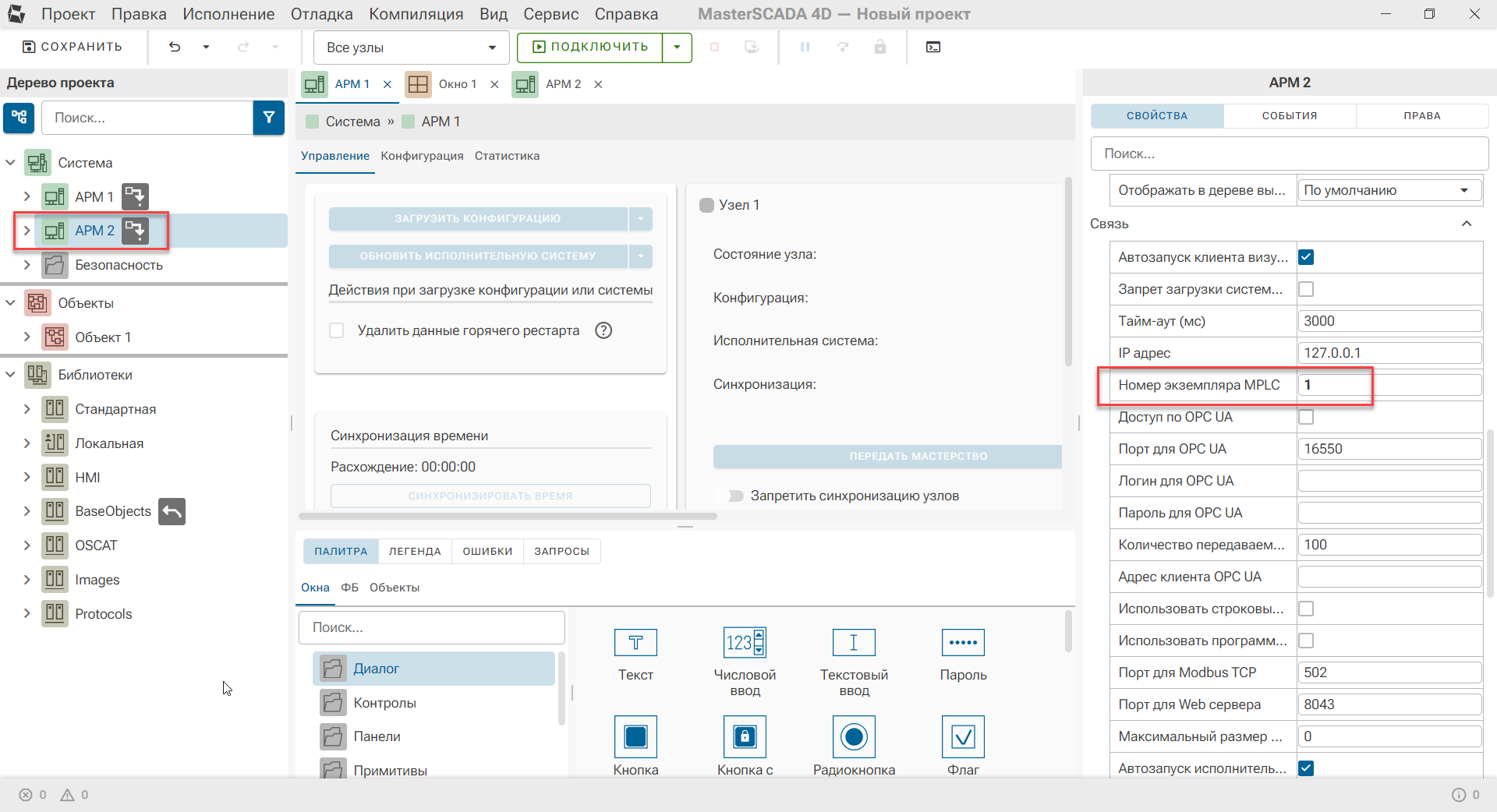1497x812 pixels.
Task: Collapse the Связь properties section
Action: (1467, 224)
